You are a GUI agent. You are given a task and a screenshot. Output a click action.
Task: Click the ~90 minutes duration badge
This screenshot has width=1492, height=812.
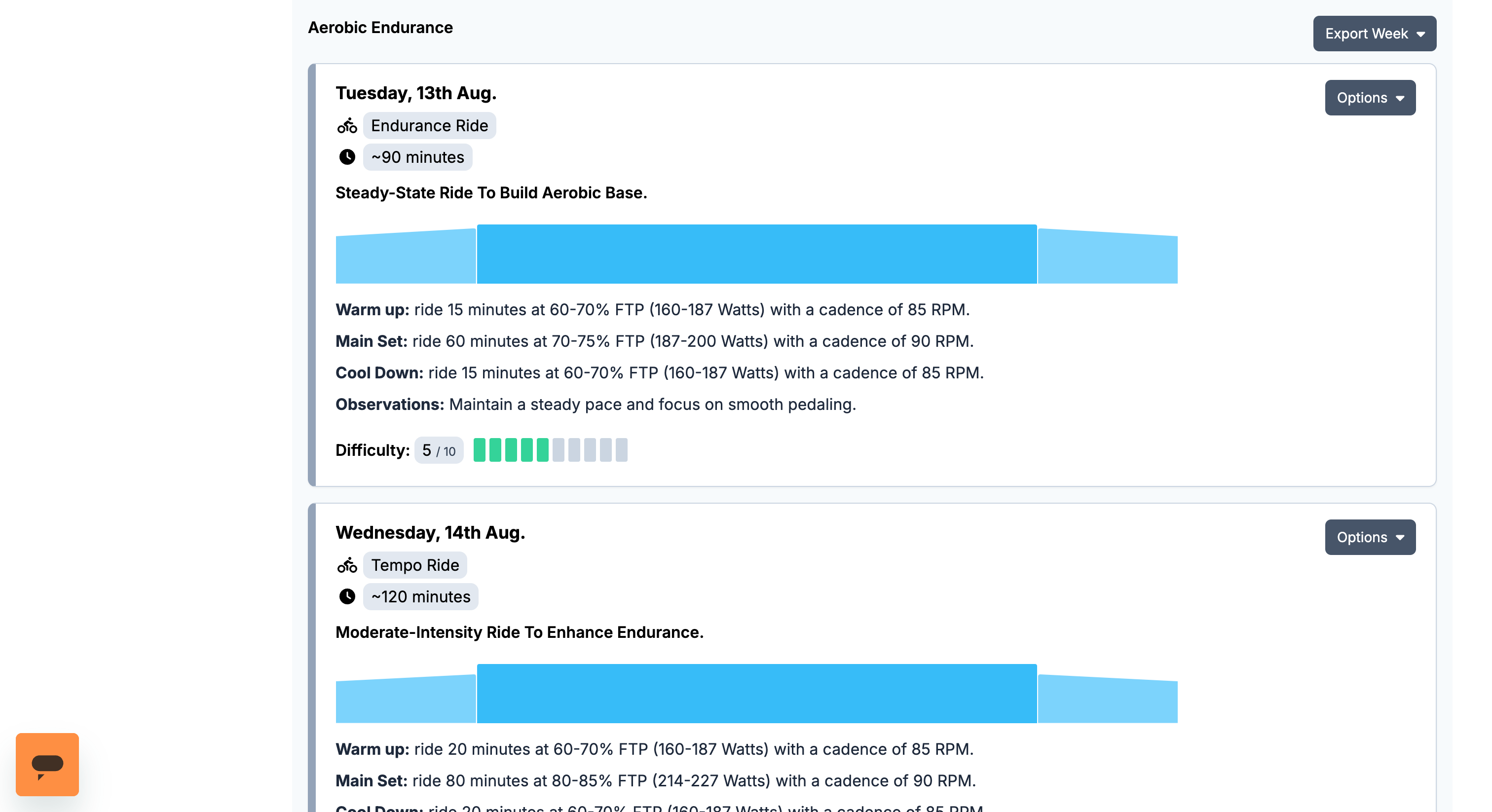pyautogui.click(x=417, y=157)
